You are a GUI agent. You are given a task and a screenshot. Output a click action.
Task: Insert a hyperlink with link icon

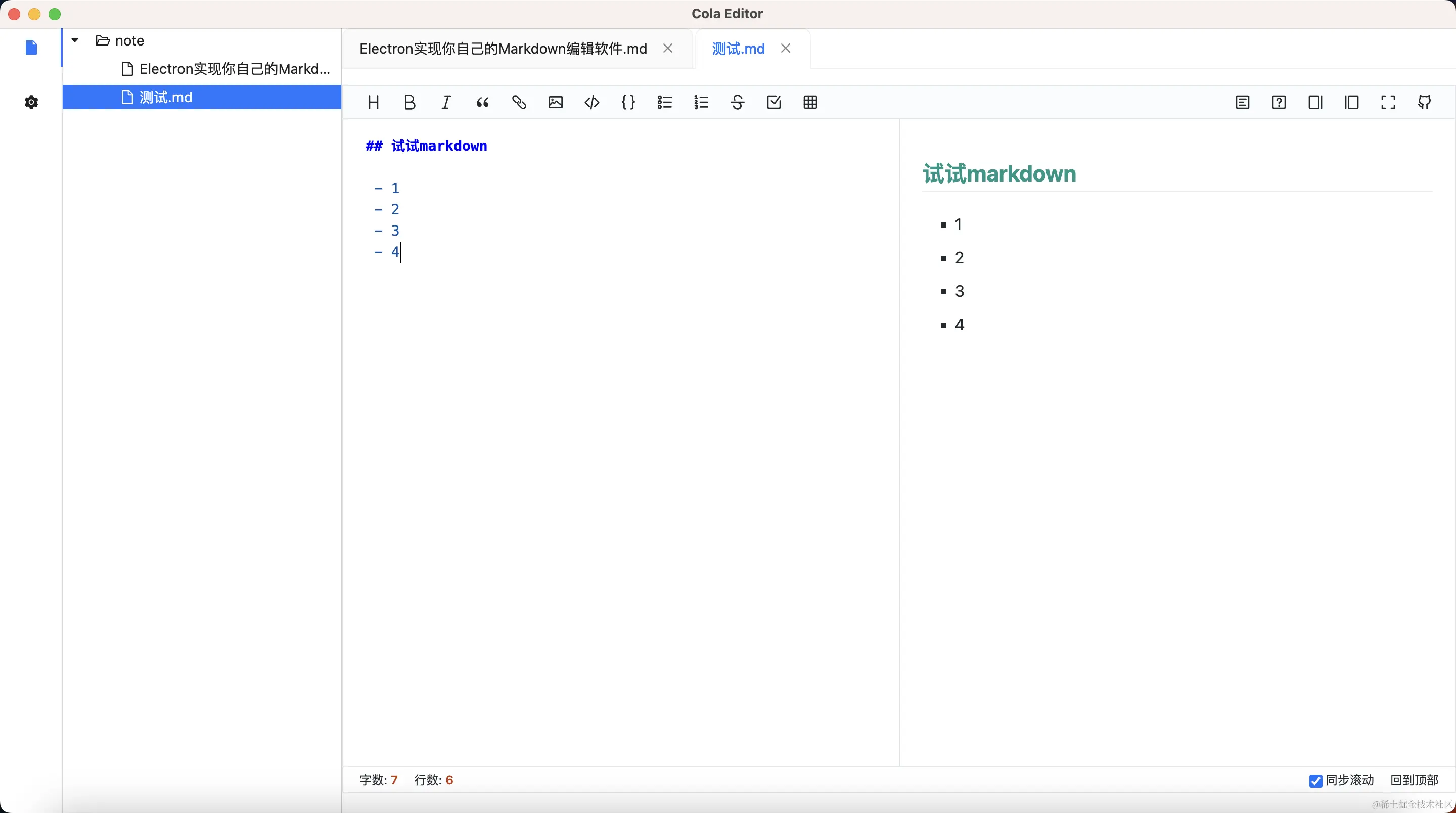(x=519, y=102)
